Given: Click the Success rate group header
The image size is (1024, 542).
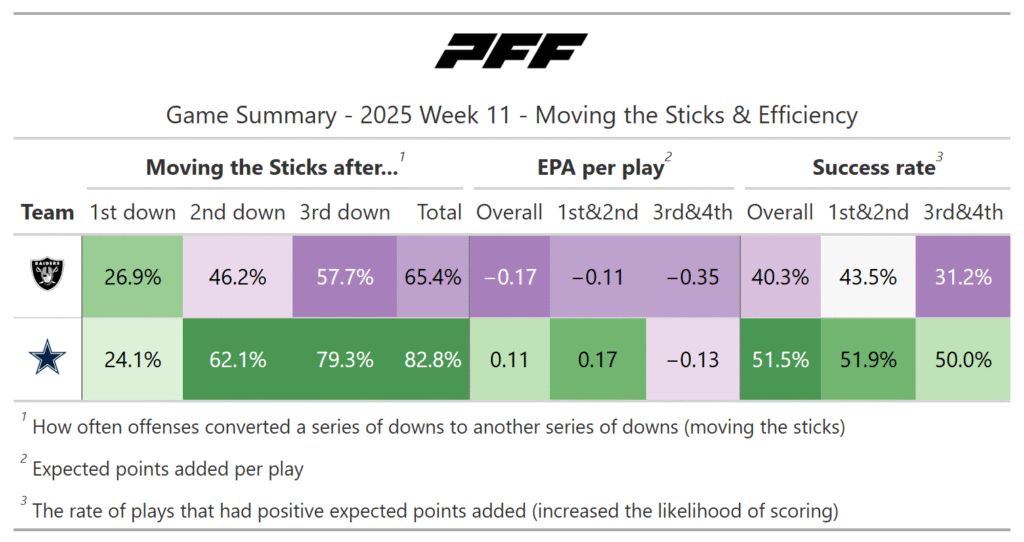Looking at the screenshot, I should pos(872,167).
